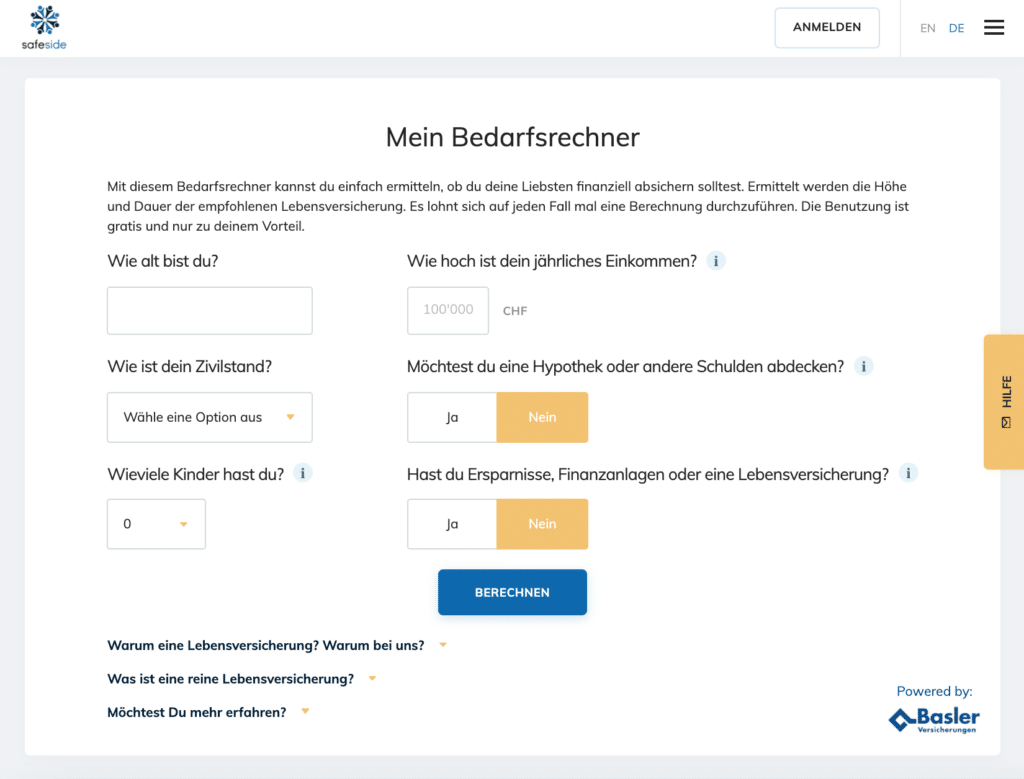Click the age input field
The image size is (1024, 779).
(209, 310)
